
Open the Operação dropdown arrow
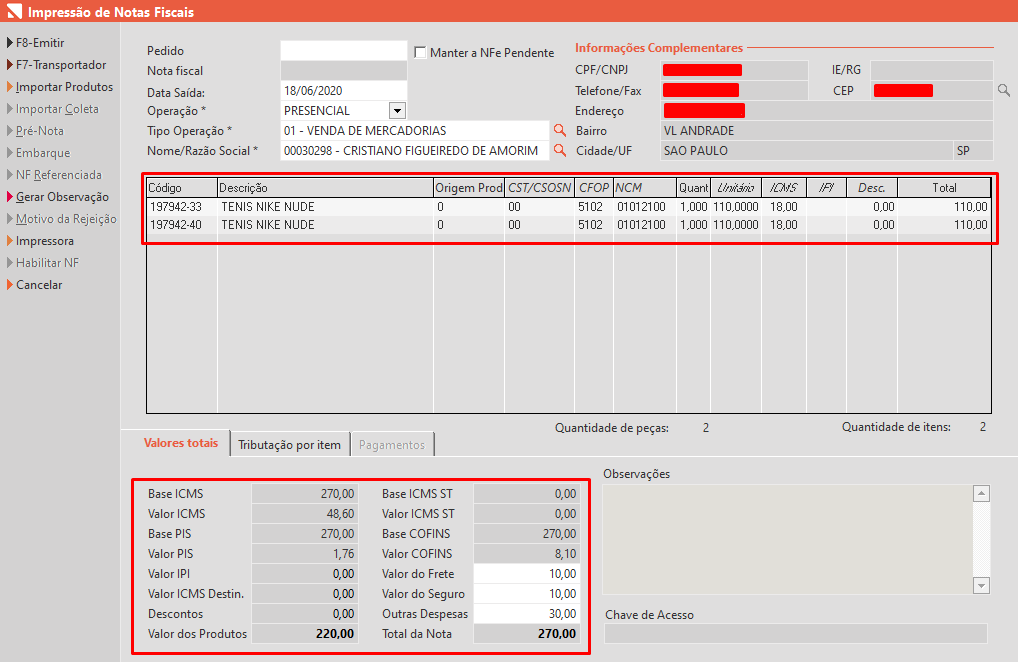click(x=397, y=110)
